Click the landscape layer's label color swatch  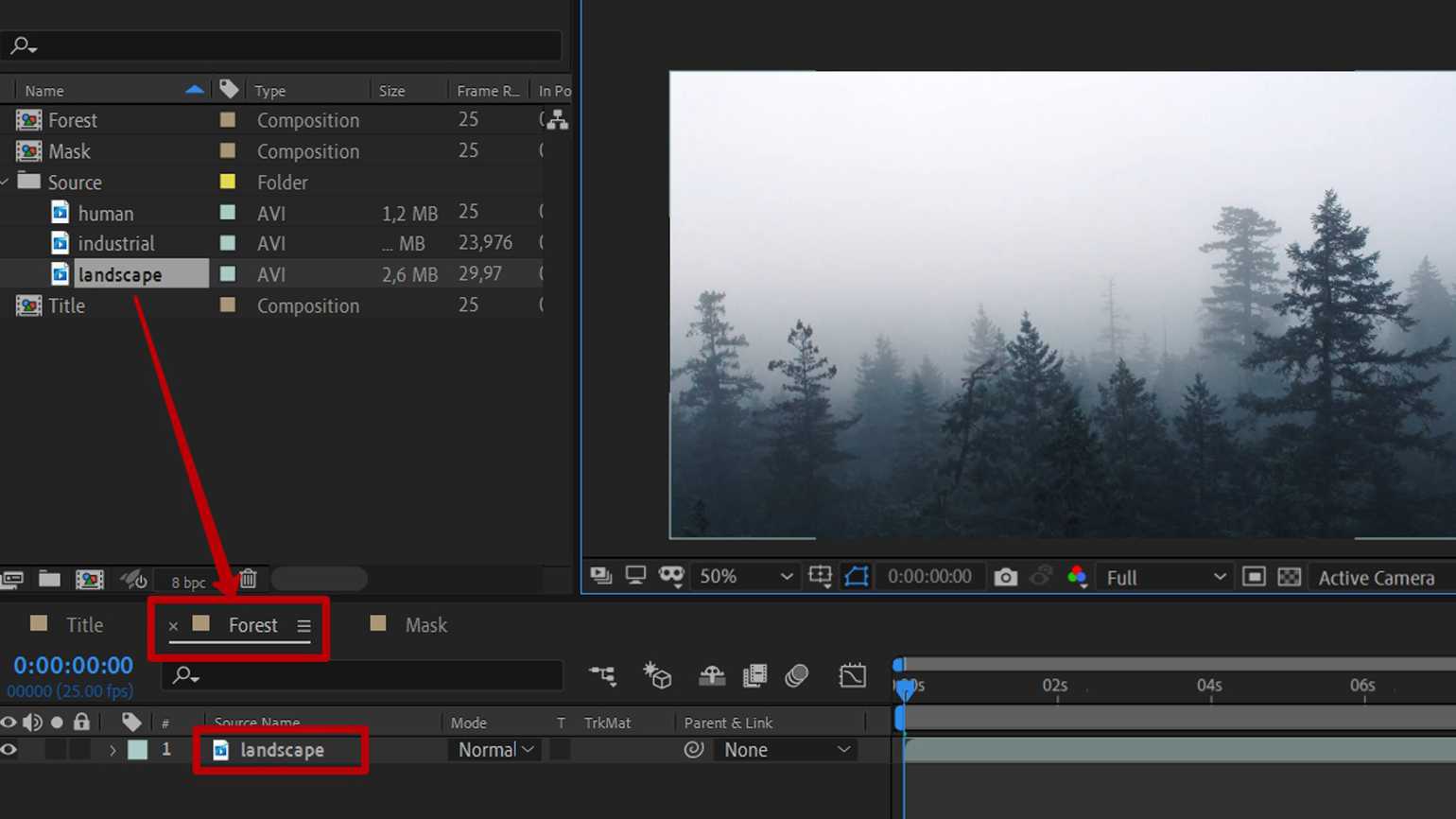tap(138, 750)
